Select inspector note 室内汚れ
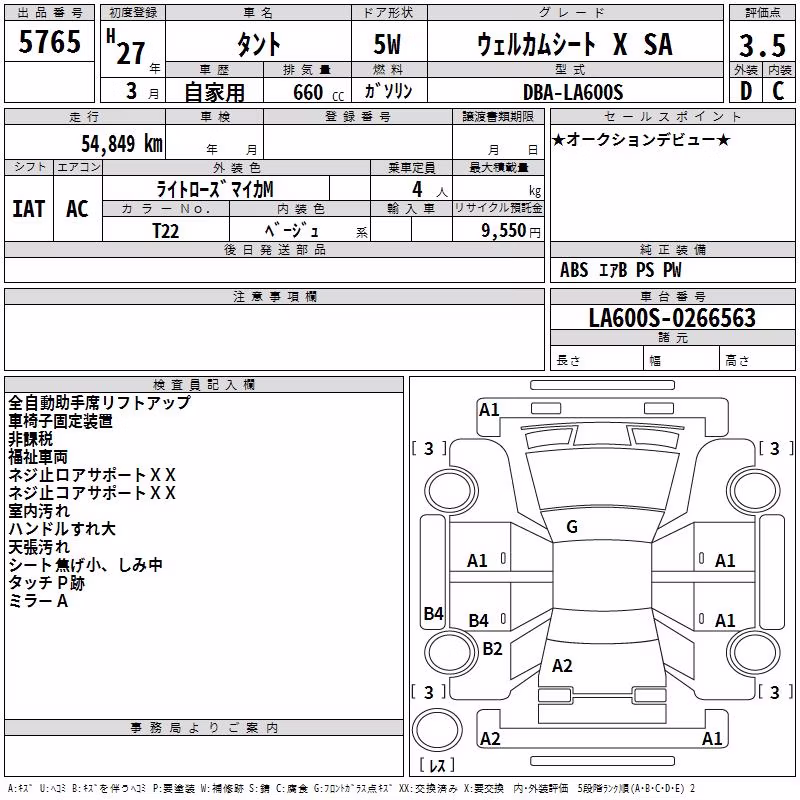This screenshot has height=800, width=800. (x=39, y=511)
